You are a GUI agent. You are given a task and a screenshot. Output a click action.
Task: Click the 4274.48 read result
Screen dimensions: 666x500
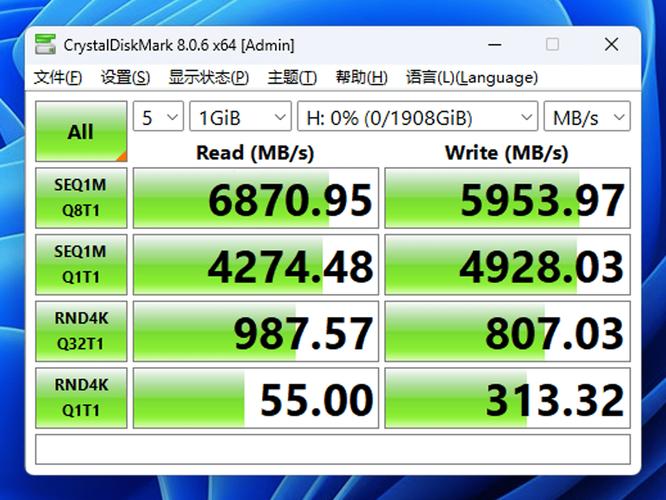click(256, 264)
